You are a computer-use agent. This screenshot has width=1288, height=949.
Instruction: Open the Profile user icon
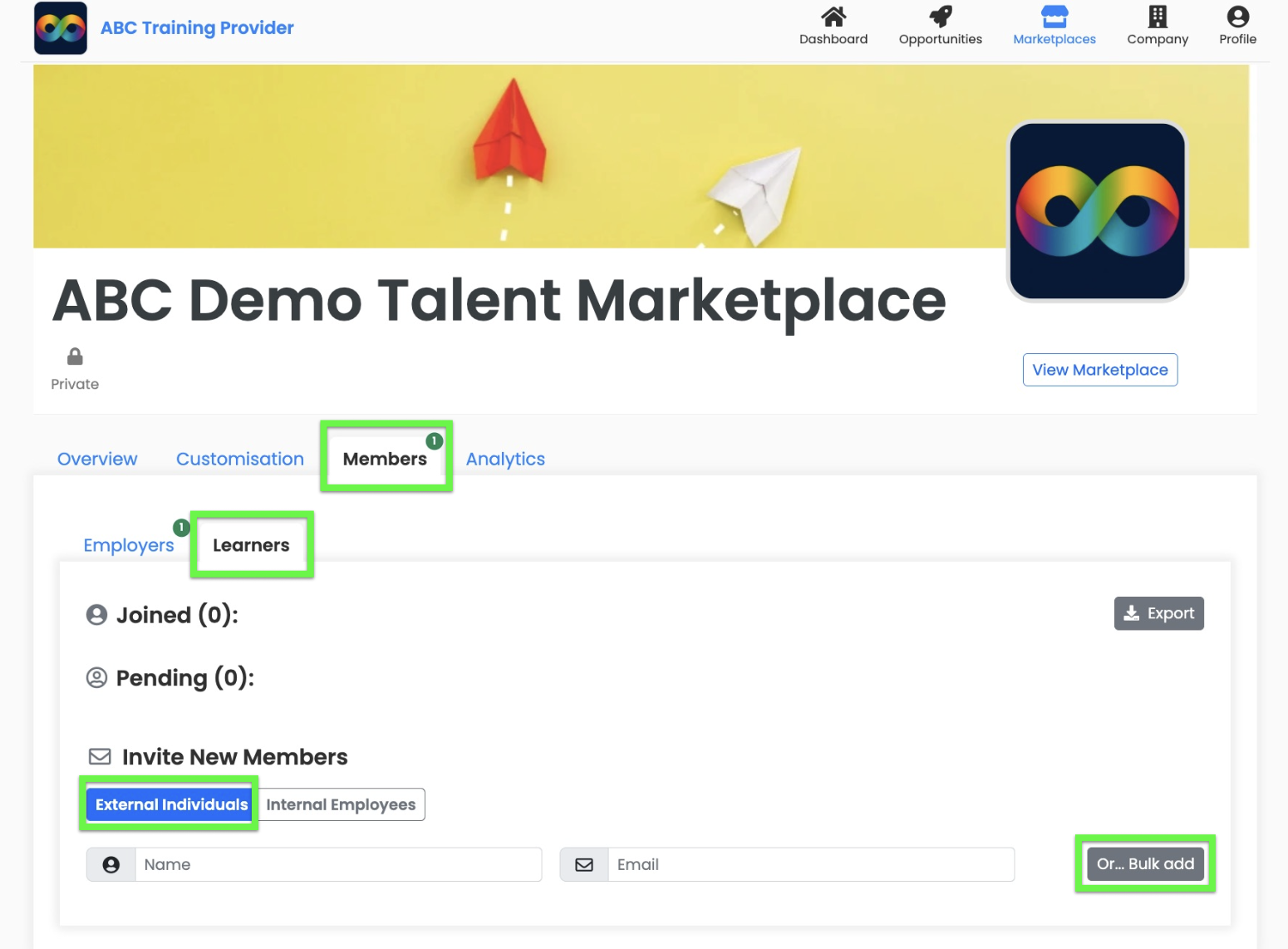click(x=1237, y=17)
